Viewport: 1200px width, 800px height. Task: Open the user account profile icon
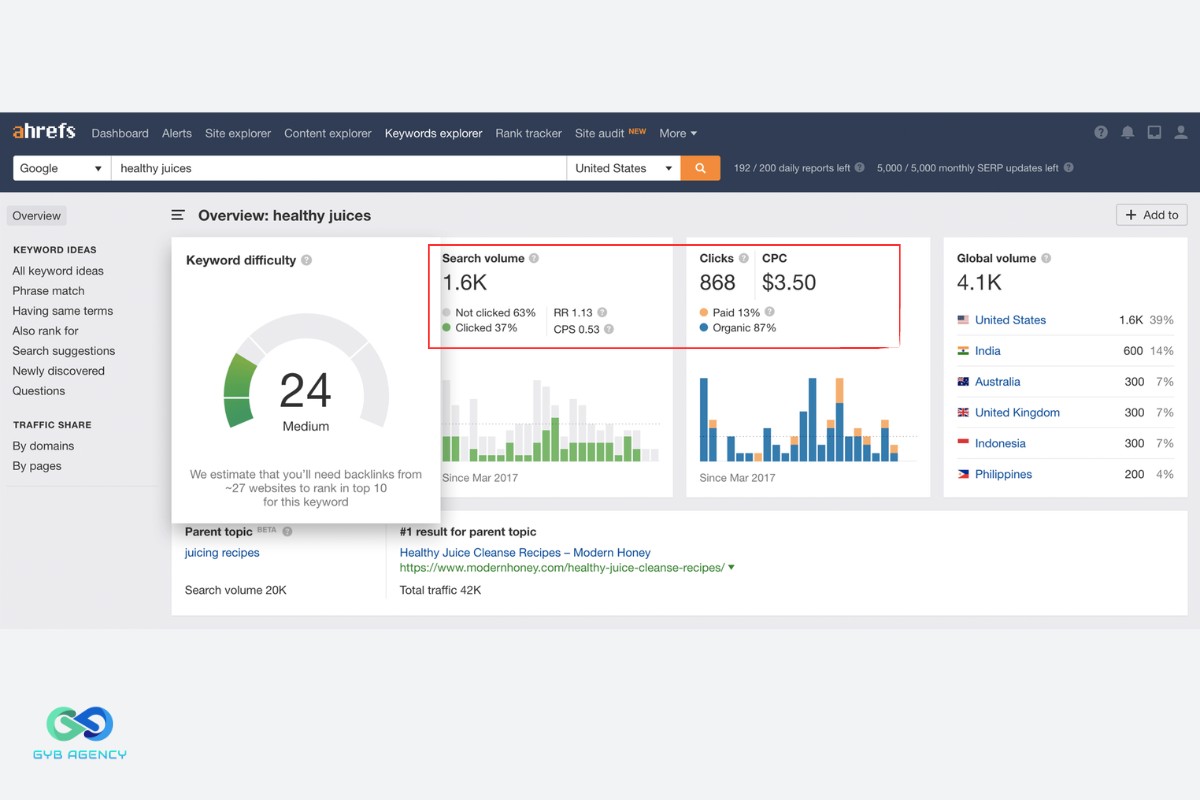pos(1181,133)
